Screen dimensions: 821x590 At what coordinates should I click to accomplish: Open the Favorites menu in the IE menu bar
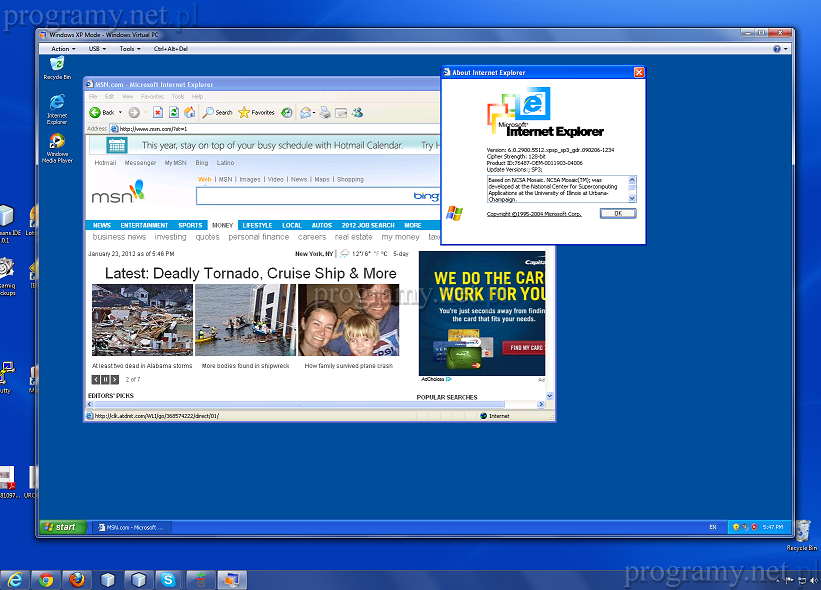click(151, 97)
